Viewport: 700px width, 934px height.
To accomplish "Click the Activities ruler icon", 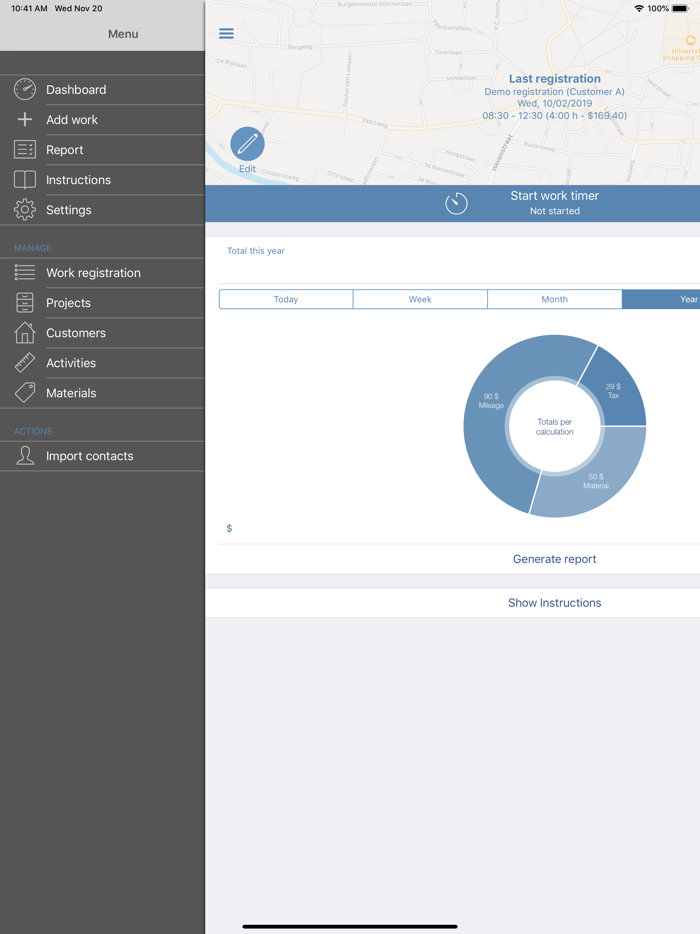I will tap(25, 363).
